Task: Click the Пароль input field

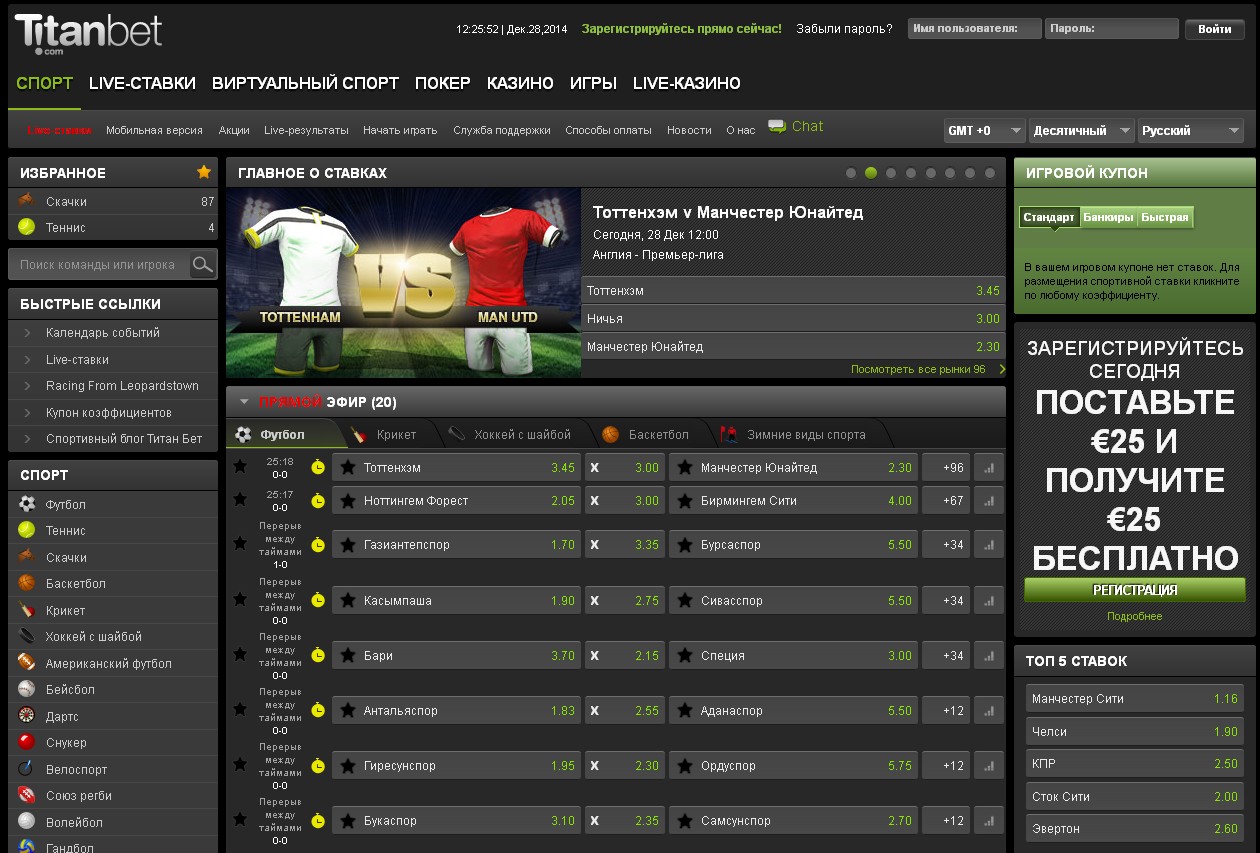Action: tap(1112, 29)
